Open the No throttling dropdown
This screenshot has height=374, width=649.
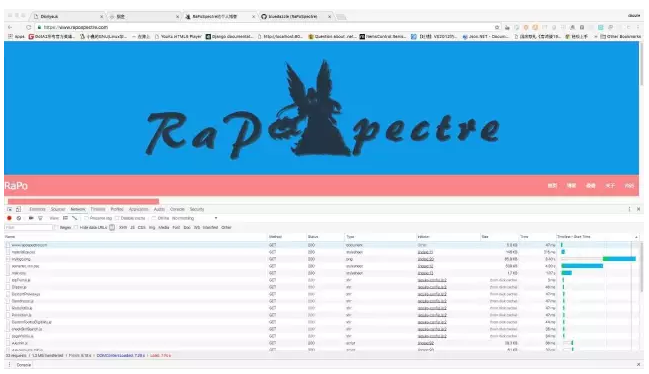[x=195, y=218]
